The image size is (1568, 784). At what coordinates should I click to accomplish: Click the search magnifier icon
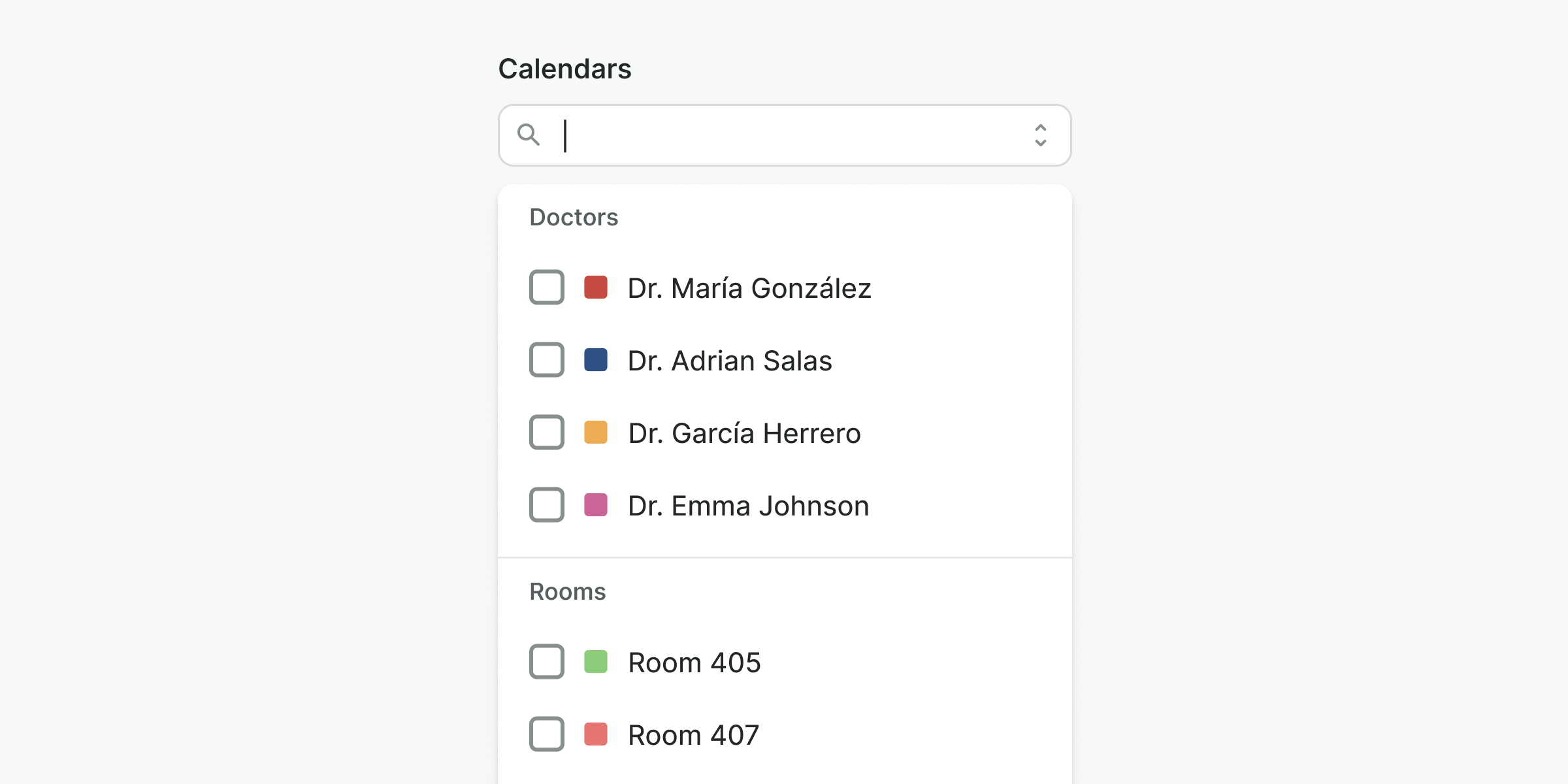(x=529, y=135)
